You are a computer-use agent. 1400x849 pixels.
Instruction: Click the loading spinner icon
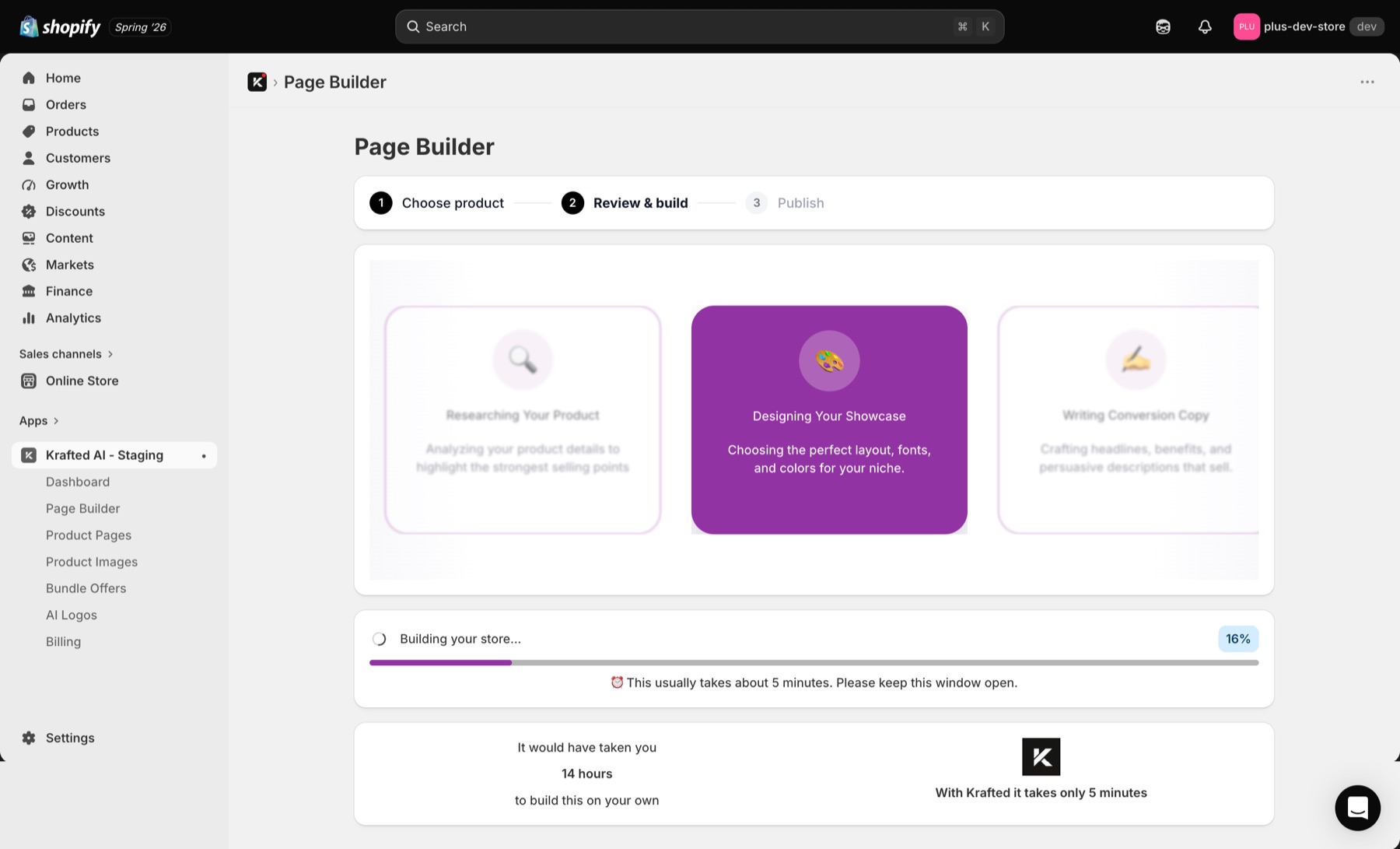380,639
